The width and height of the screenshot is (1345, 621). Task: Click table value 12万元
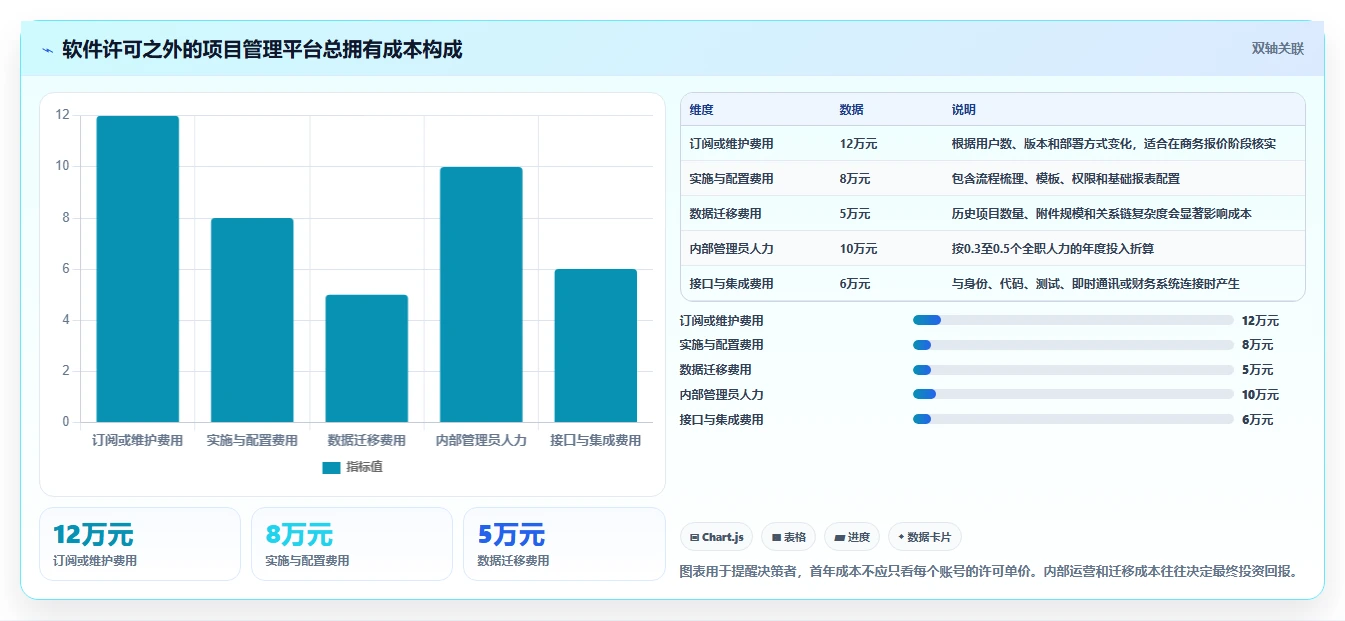859,144
